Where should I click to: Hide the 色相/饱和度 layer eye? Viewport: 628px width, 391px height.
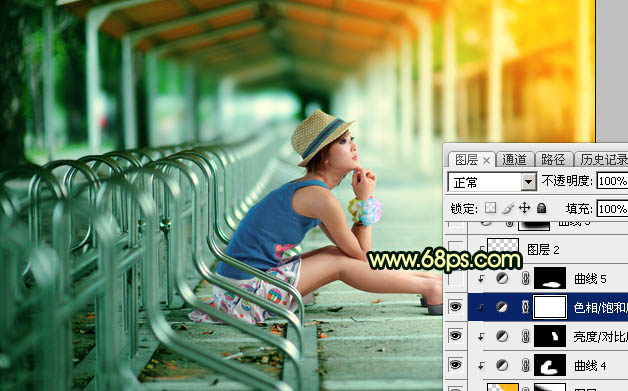click(x=455, y=307)
